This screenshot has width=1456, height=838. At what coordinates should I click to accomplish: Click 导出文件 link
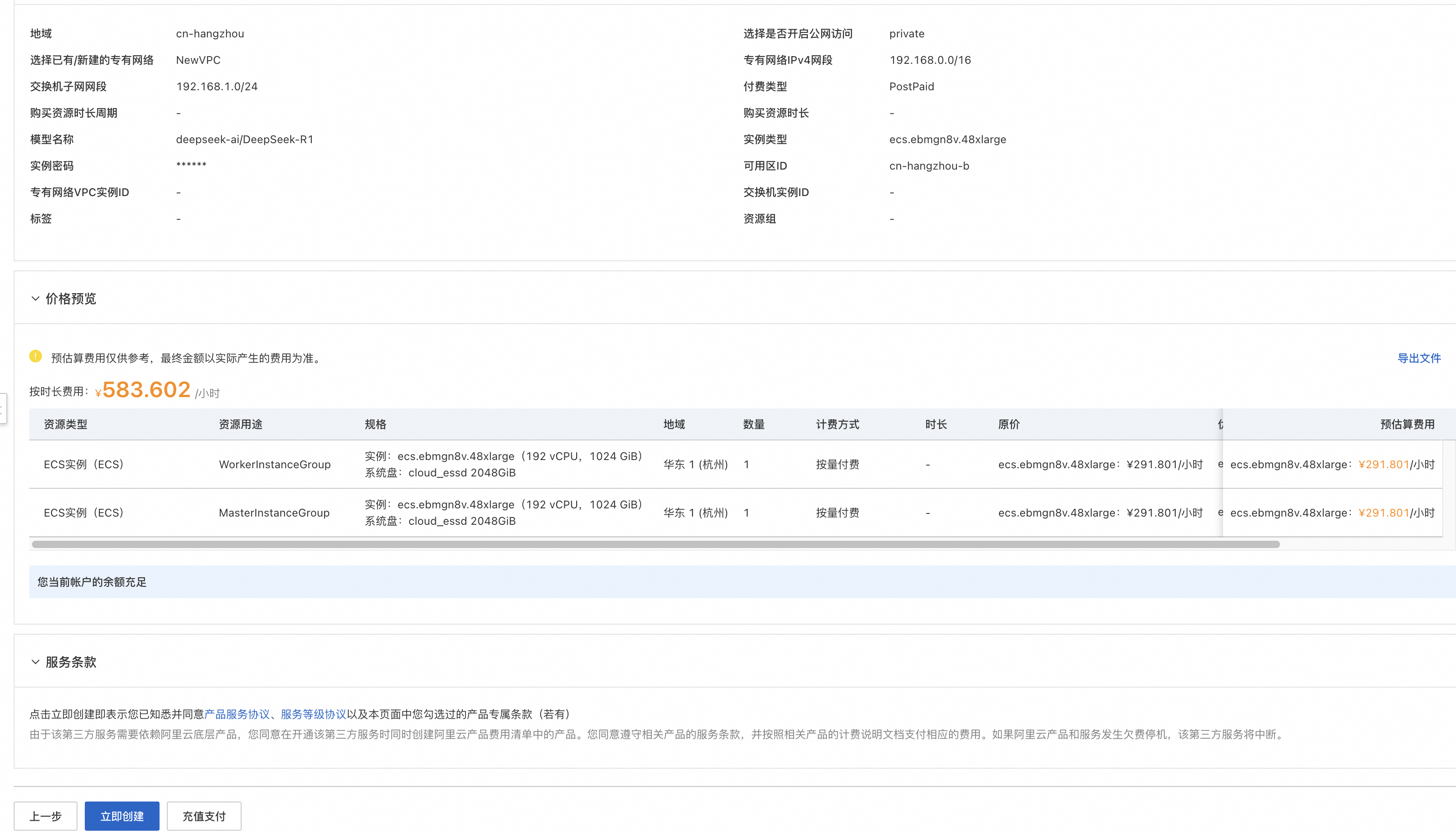click(1419, 358)
